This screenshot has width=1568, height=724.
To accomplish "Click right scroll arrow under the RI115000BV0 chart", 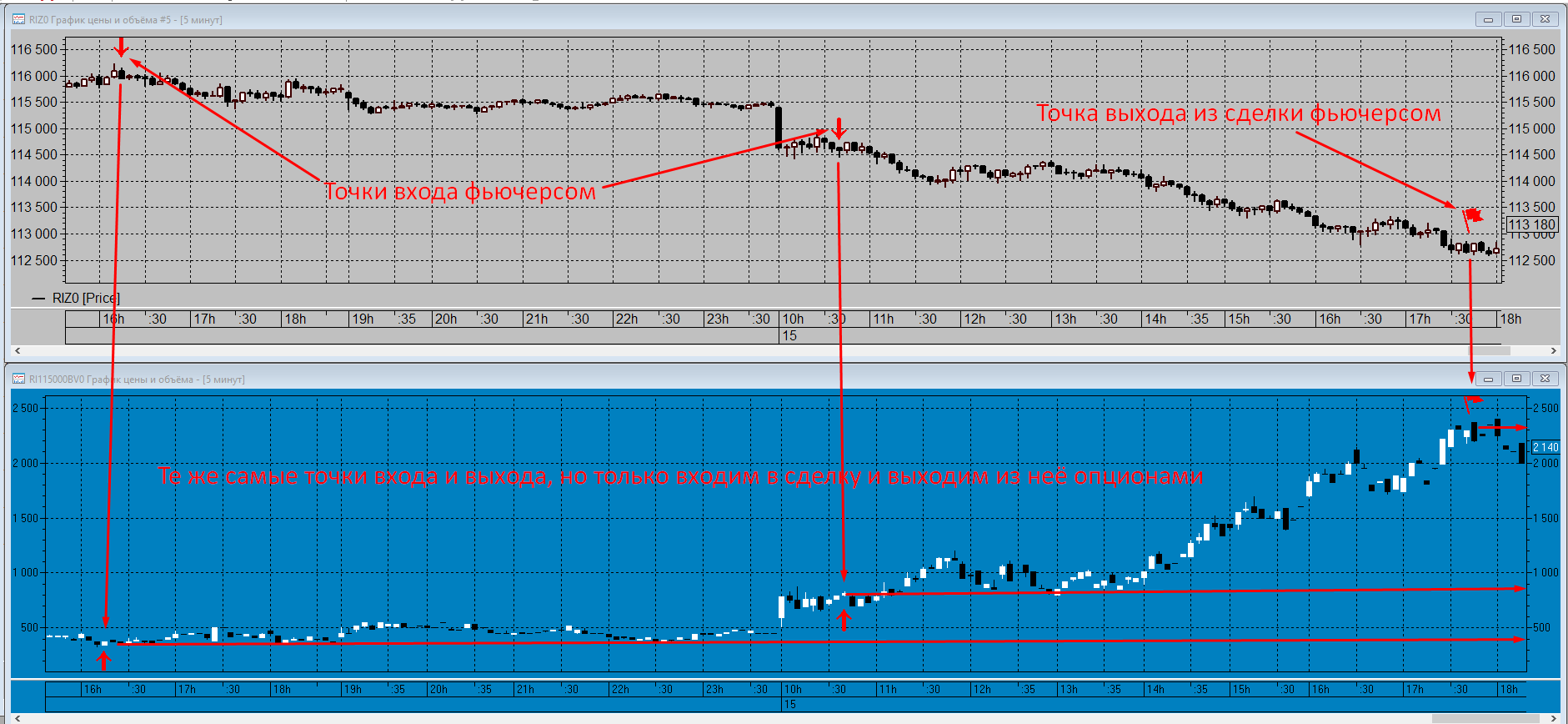I will pyautogui.click(x=1554, y=717).
